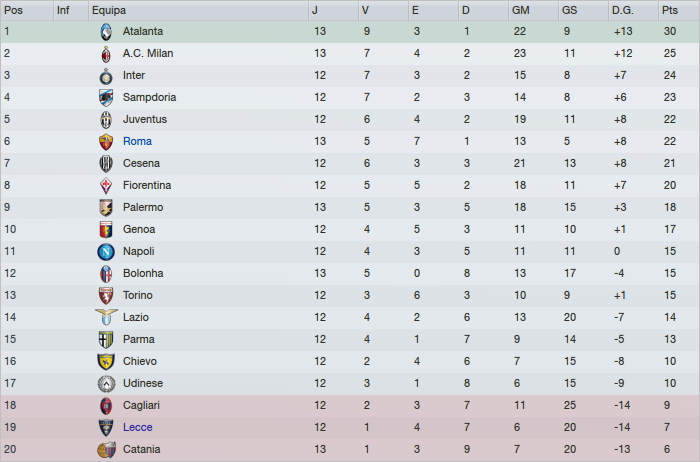
Task: Select the Palermo table row name
Action: pyautogui.click(x=143, y=207)
